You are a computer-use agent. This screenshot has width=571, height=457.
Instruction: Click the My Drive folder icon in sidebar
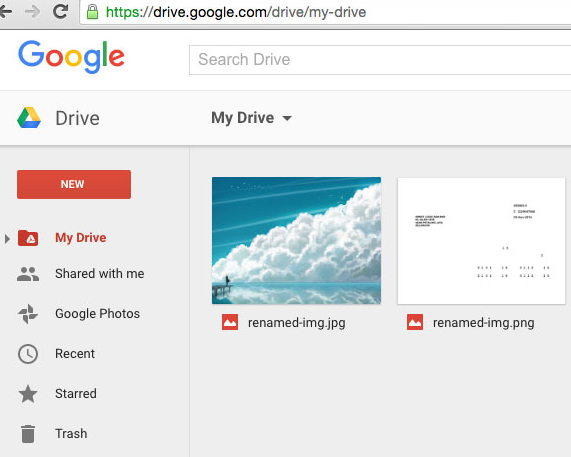pos(28,238)
